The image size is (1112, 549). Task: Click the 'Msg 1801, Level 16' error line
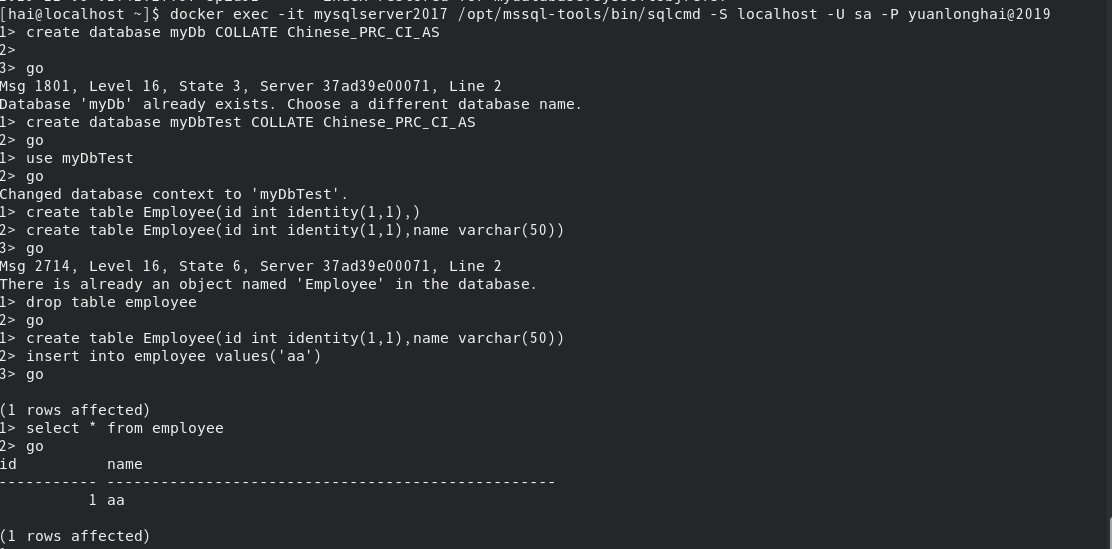250,86
